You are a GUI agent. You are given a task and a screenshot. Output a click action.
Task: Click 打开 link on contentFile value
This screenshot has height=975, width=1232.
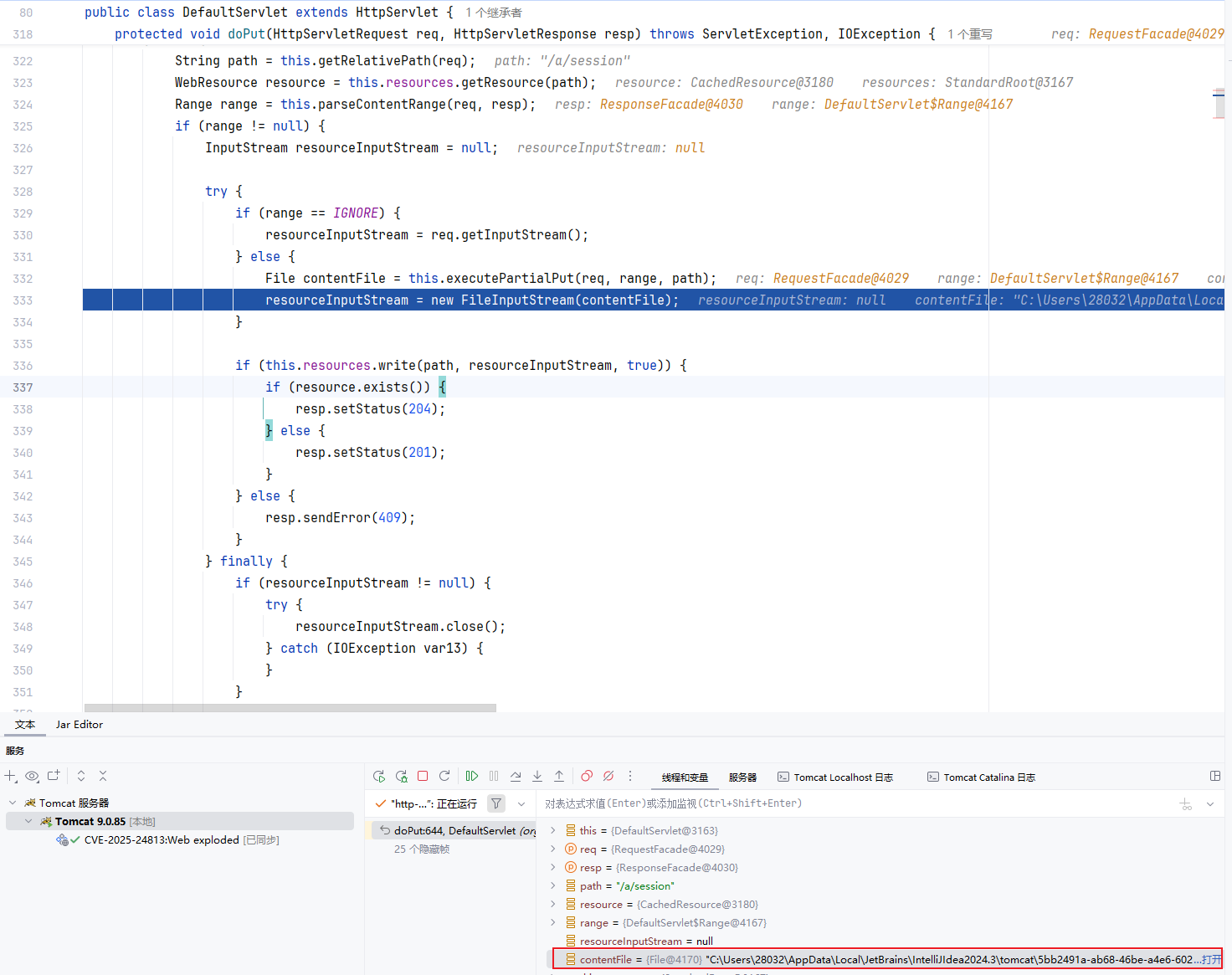[x=1212, y=959]
